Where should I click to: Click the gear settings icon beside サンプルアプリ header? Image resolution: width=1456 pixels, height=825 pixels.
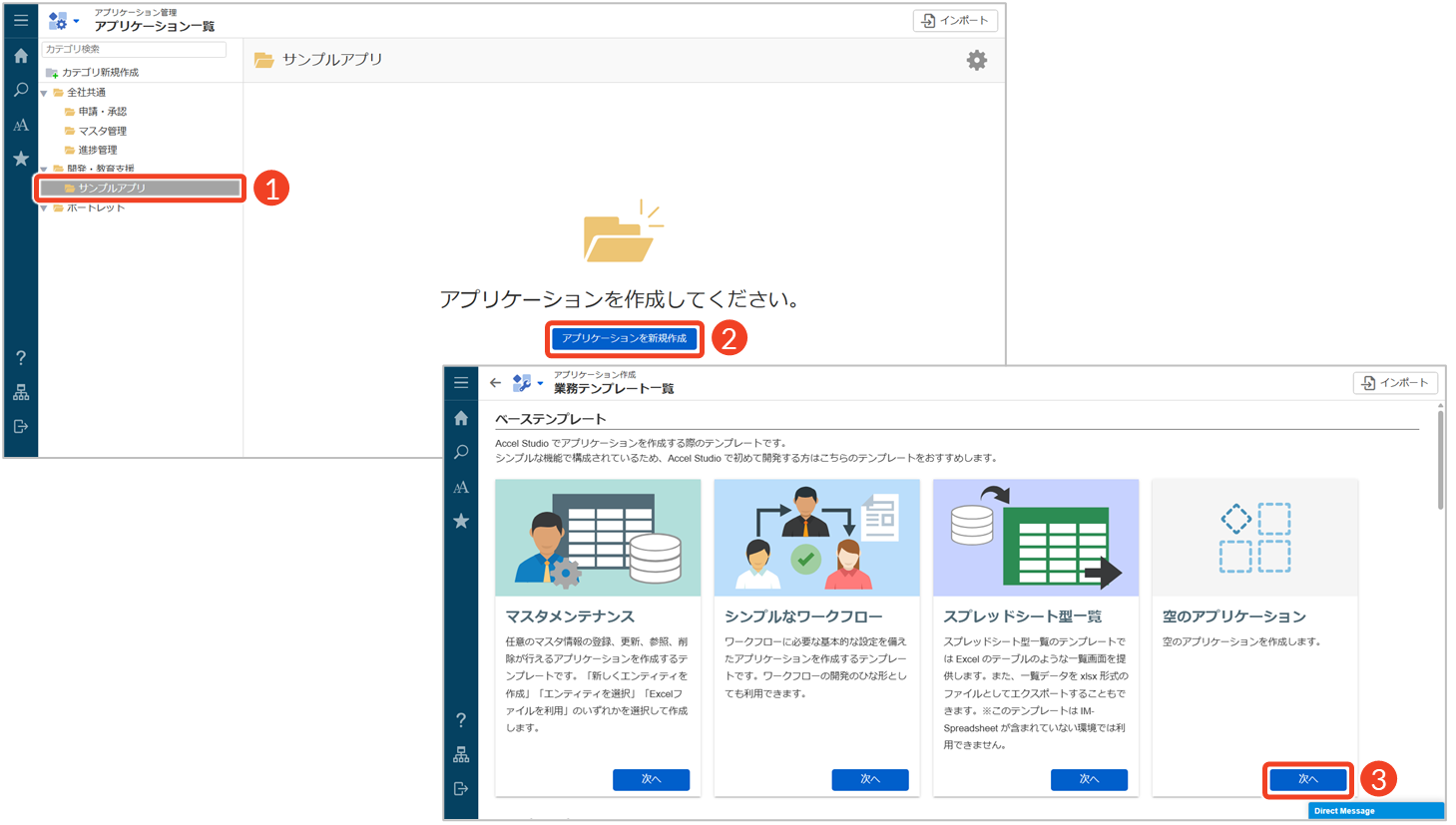[x=976, y=61]
